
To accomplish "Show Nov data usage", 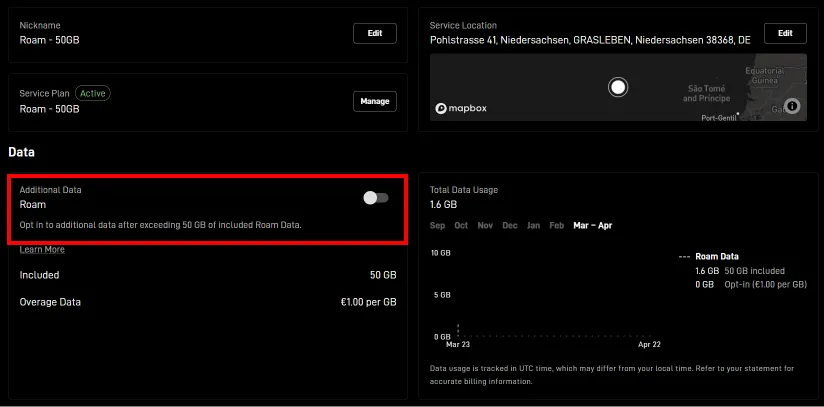I will (485, 226).
